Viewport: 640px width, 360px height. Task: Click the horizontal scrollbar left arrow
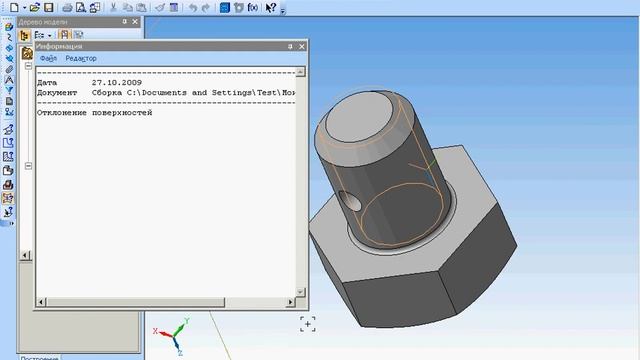[x=41, y=302]
